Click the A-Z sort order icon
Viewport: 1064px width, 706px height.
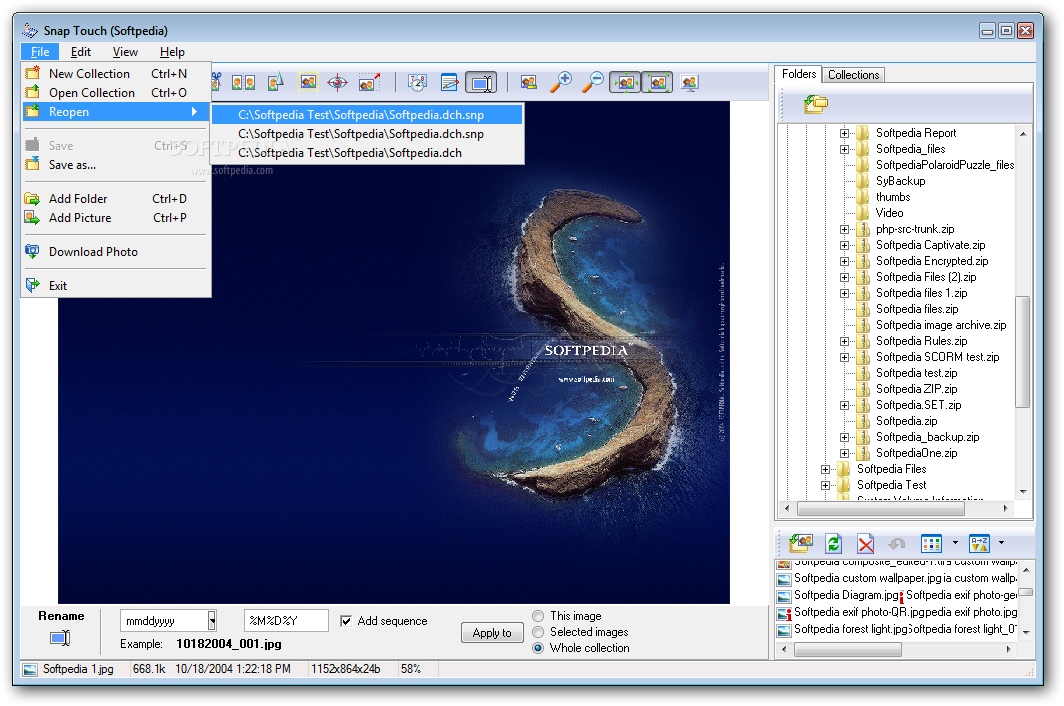coord(979,543)
